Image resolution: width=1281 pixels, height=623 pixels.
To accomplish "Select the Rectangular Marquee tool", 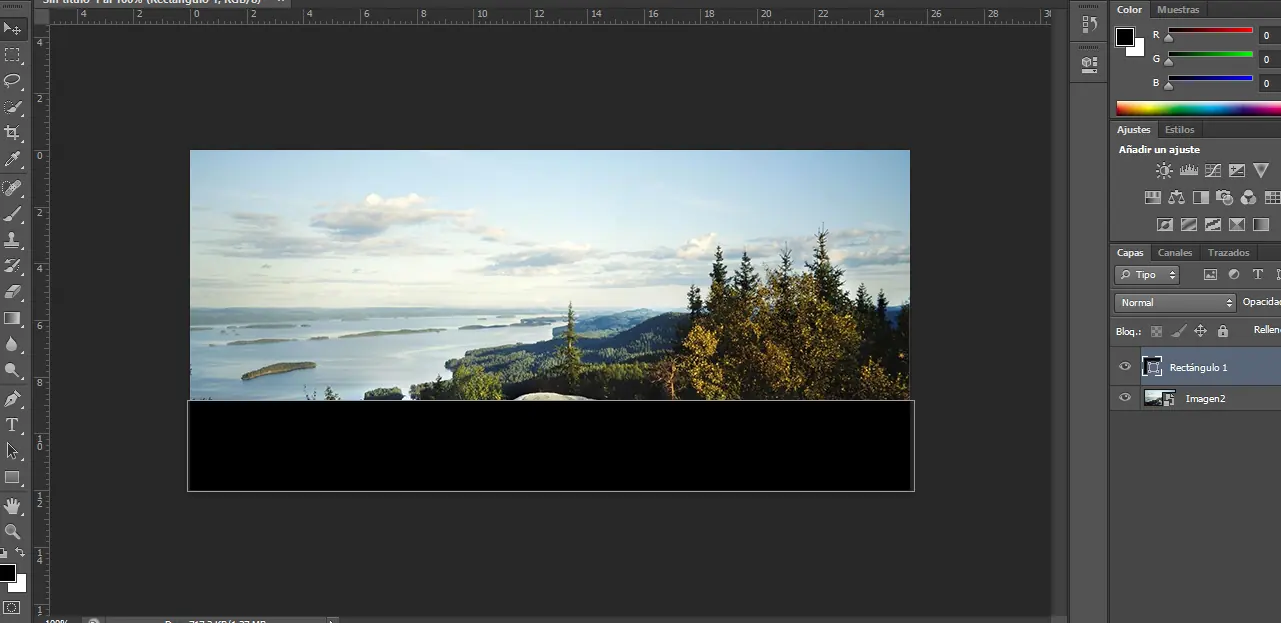I will click(x=12, y=55).
